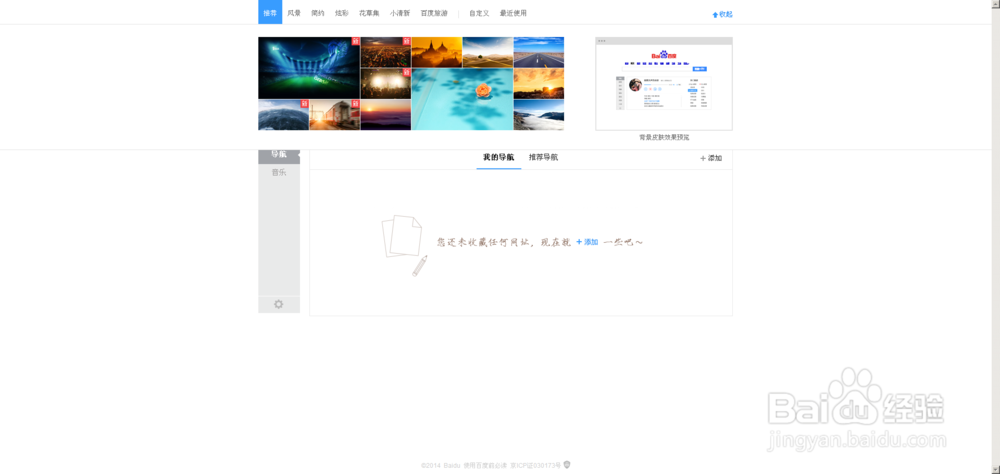Select the sea of clouds mountain skin
This screenshot has height=474, width=1000.
pos(539,115)
